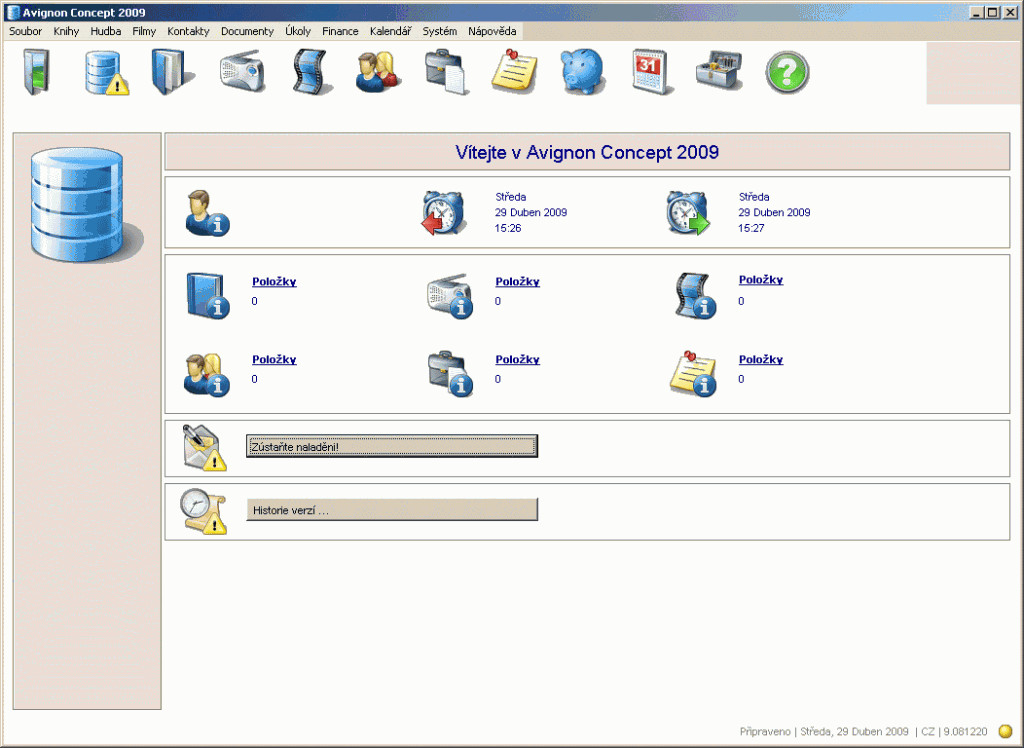Open the pinned note tasks toolbar icon
Viewport: 1024px width, 748px height.
pos(515,71)
